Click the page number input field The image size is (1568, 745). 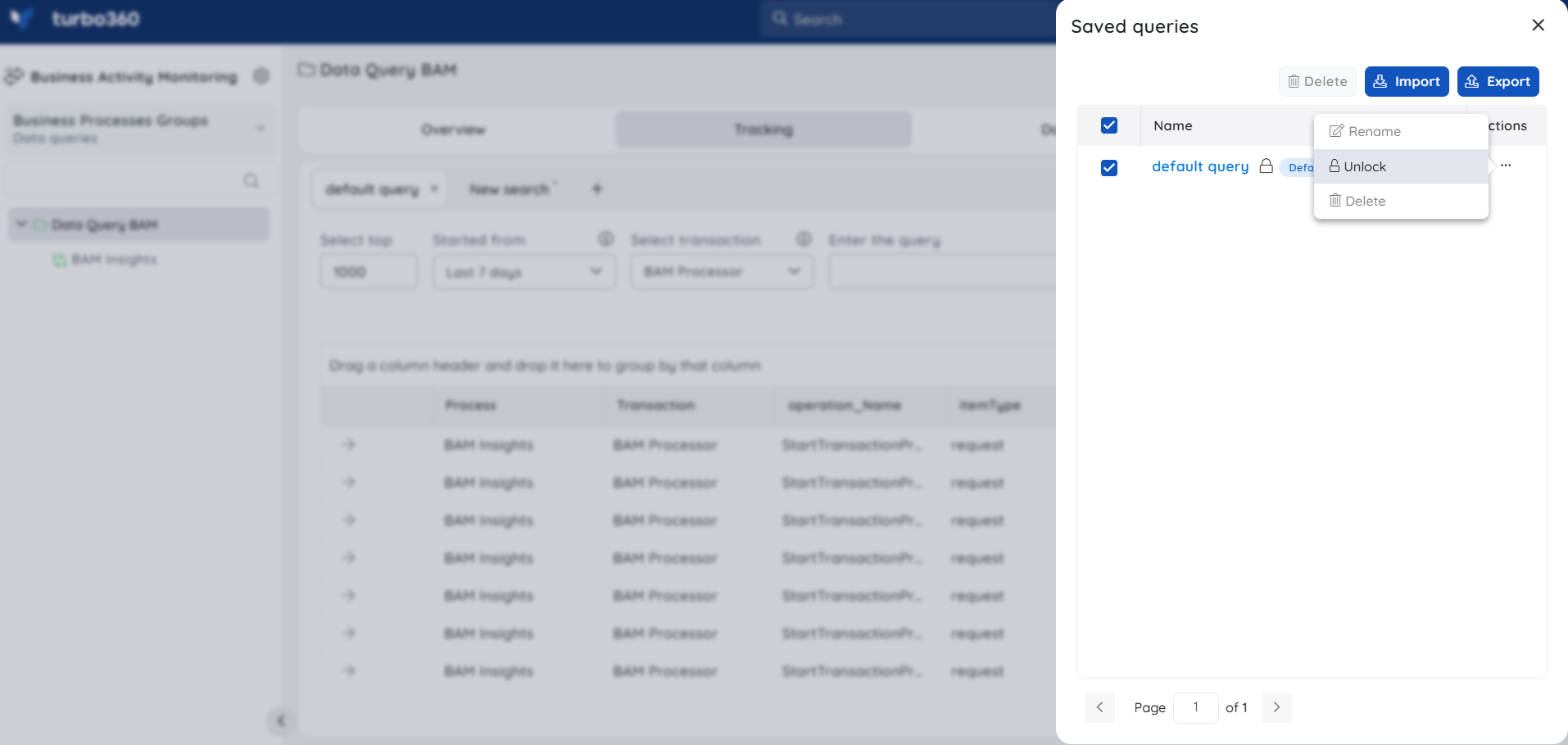tap(1196, 707)
